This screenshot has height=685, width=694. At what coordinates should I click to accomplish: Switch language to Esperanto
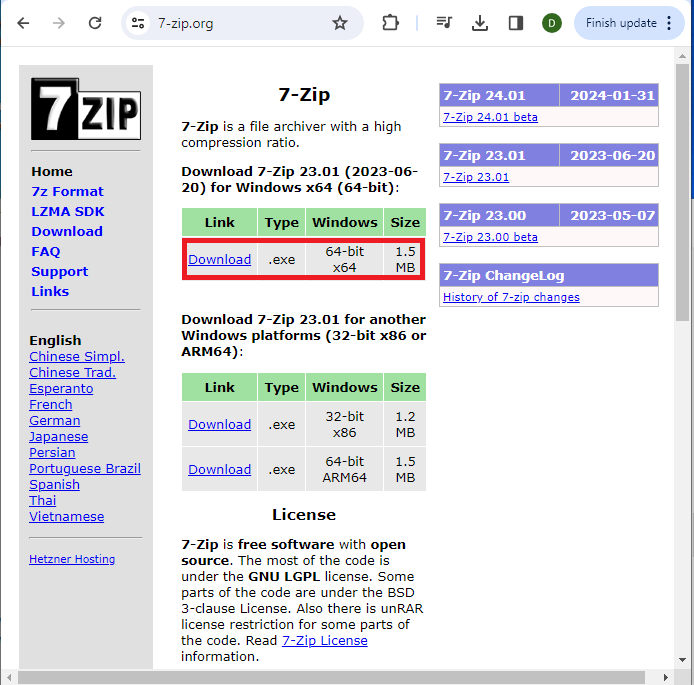click(x=61, y=389)
